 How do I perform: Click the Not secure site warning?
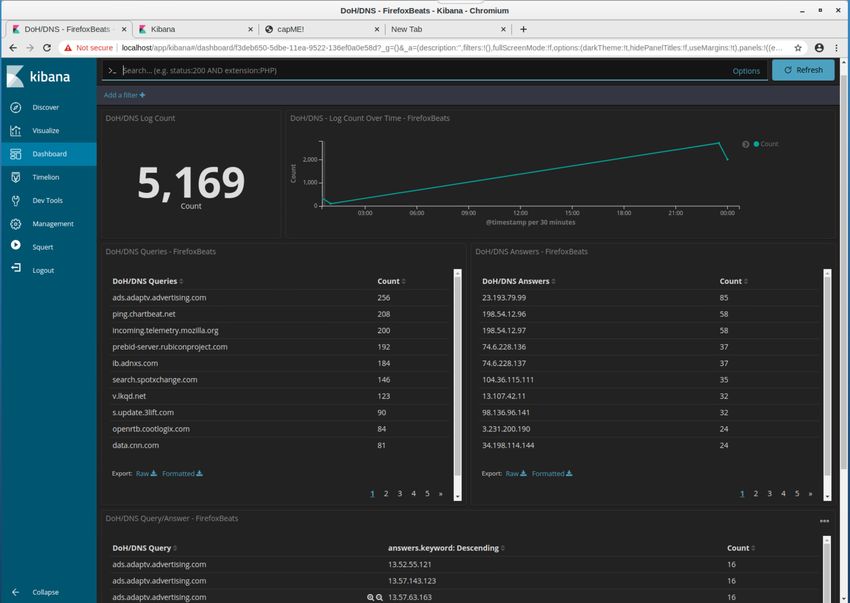point(88,48)
